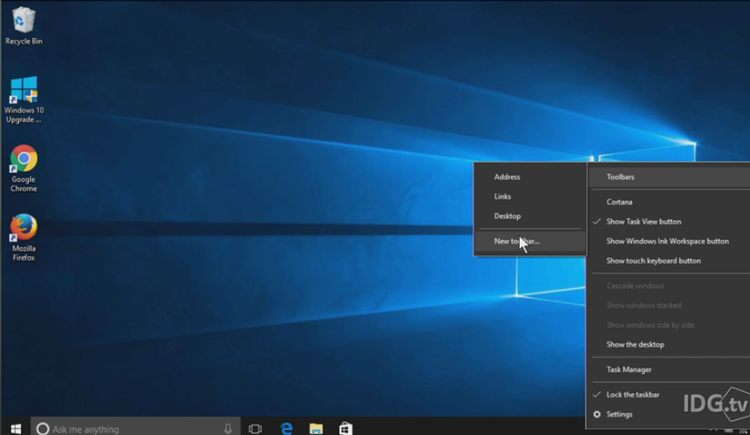Open File Explorer from the taskbar
This screenshot has width=750, height=435.
pyautogui.click(x=316, y=429)
